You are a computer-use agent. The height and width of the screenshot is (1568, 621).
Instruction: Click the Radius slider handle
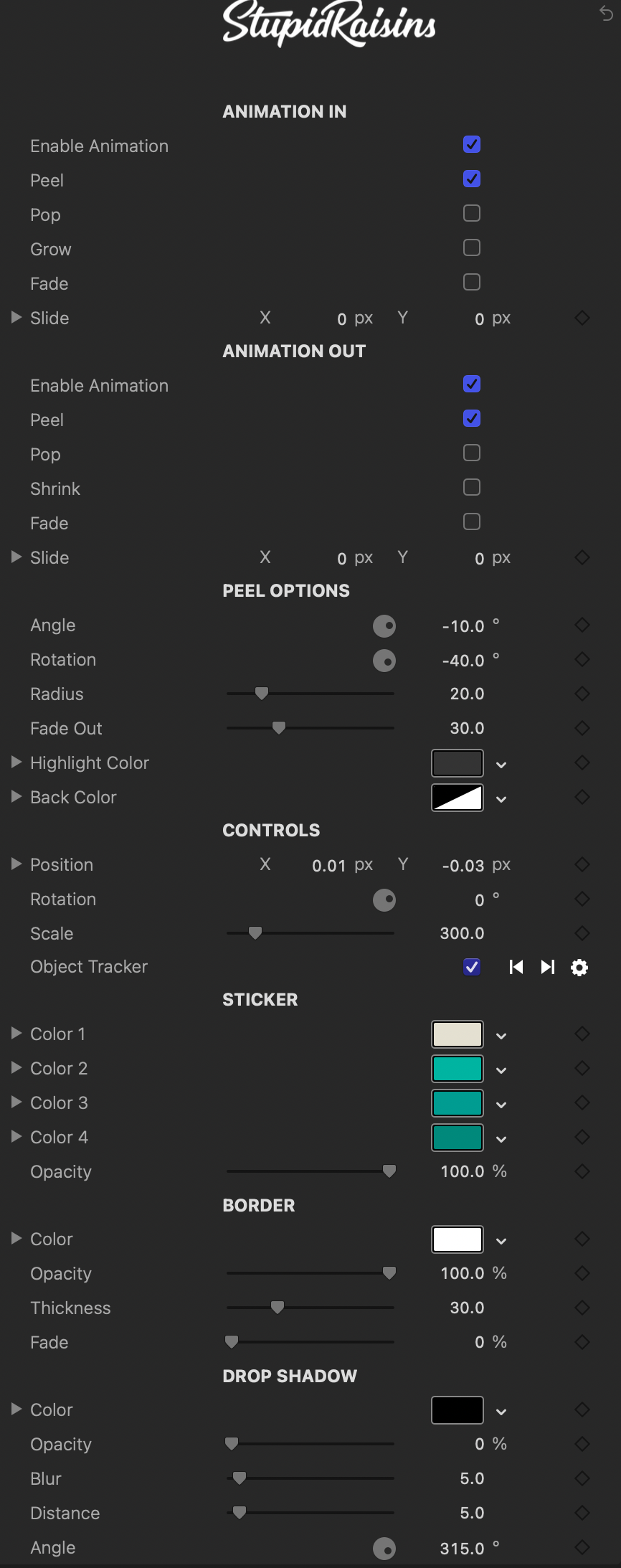click(262, 694)
